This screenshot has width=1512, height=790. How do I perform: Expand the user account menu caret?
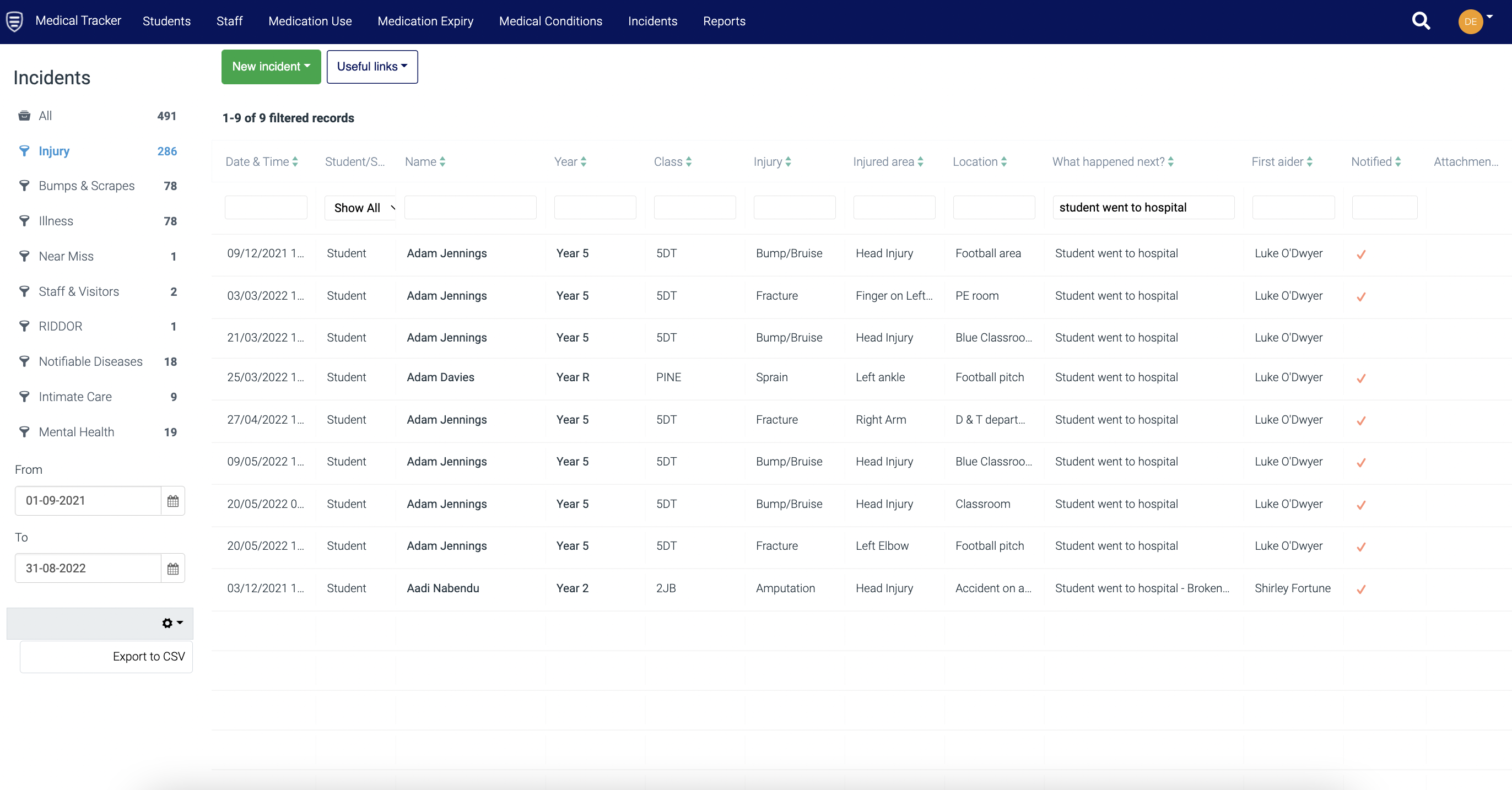[x=1490, y=17]
